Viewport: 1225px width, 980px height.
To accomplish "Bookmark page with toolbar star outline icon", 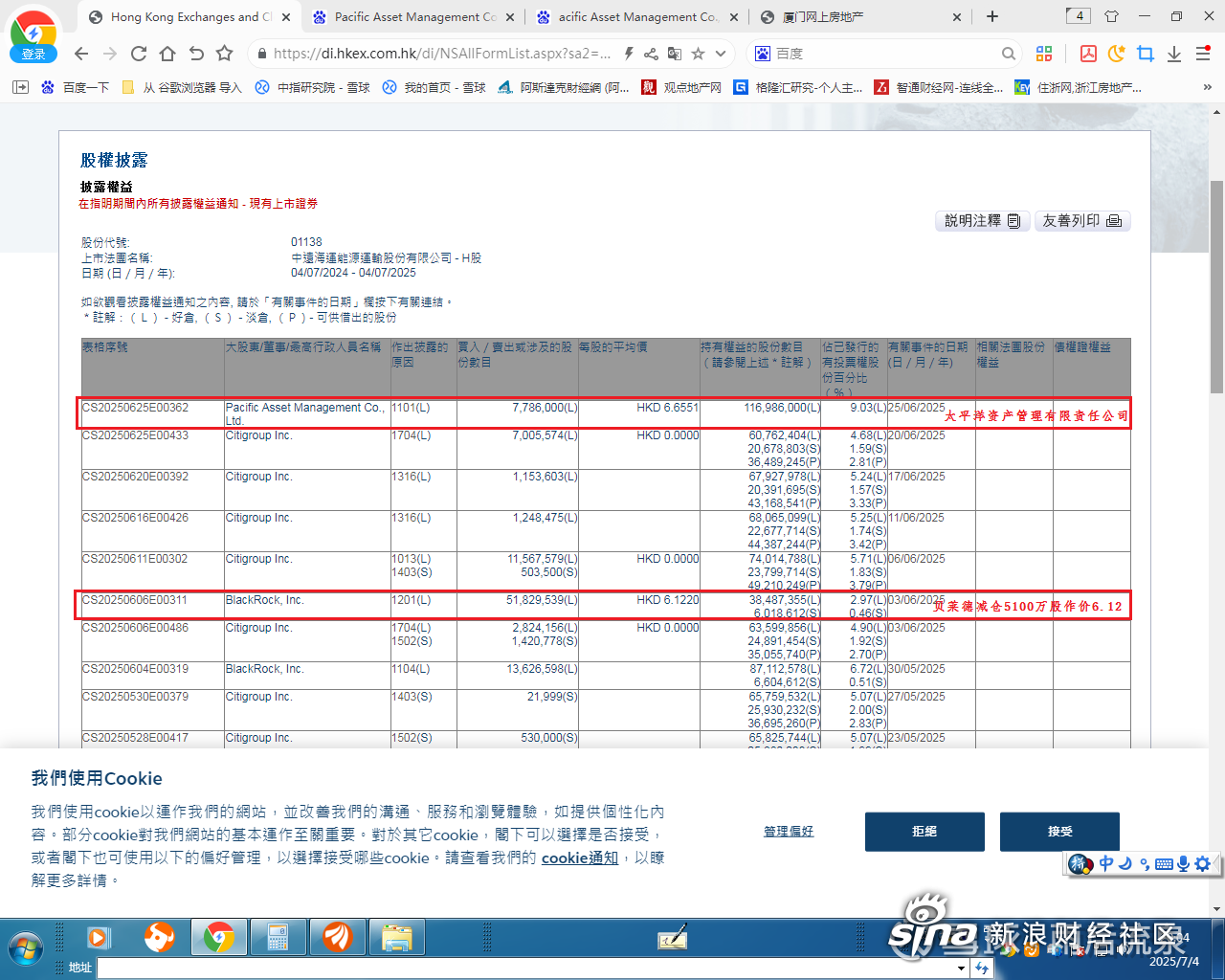I will click(225, 54).
